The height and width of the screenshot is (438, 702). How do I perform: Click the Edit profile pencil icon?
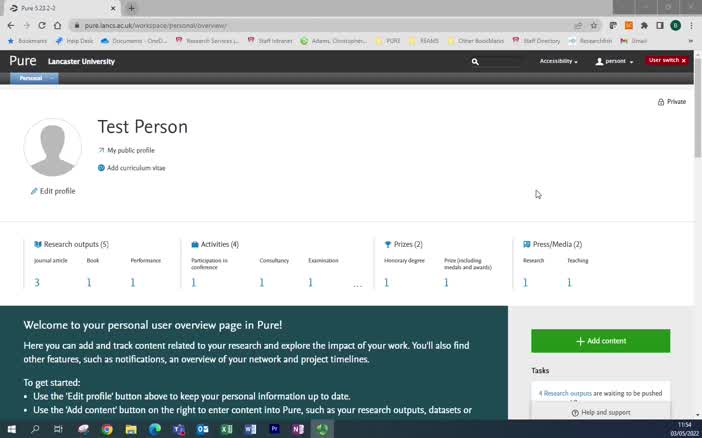(x=34, y=191)
